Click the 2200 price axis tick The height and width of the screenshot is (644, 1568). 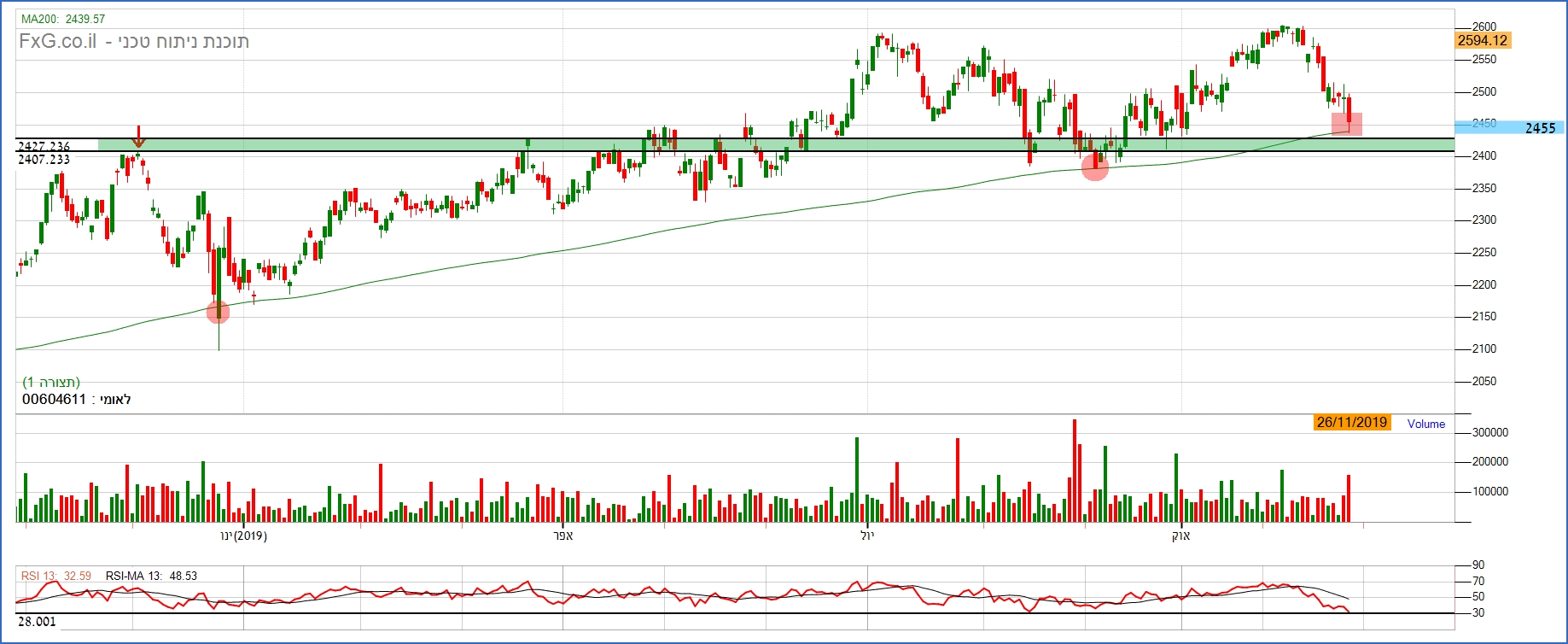[x=1484, y=284]
